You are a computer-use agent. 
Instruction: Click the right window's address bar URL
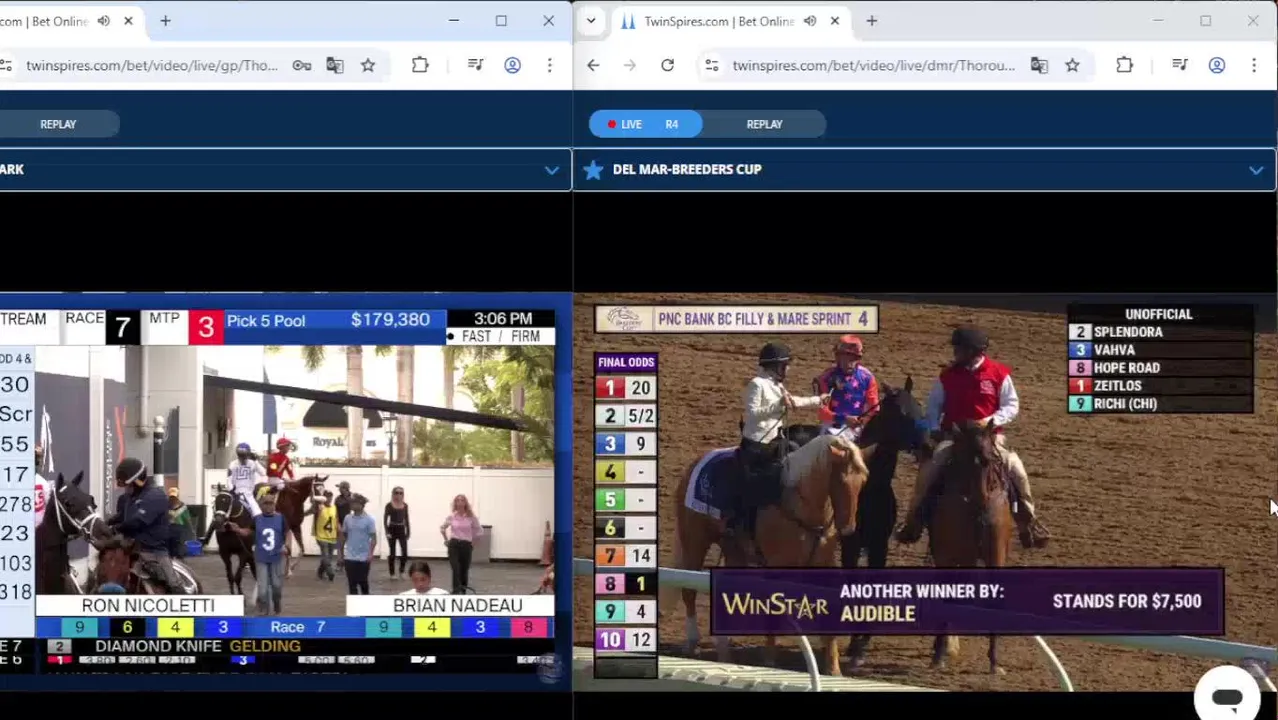(873, 66)
